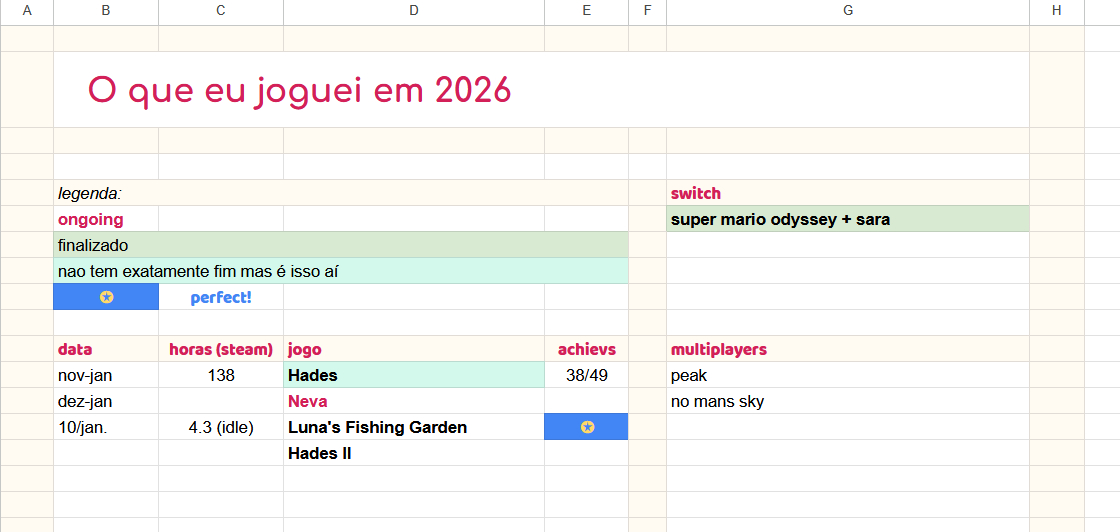Select the "38/49" achievements cell

click(586, 375)
